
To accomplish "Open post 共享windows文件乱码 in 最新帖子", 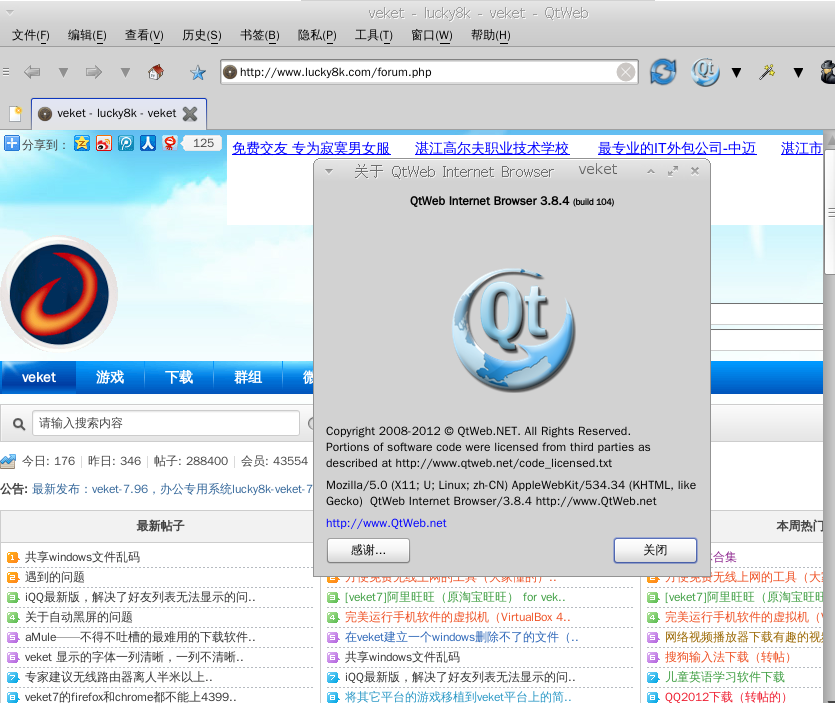I will pos(83,557).
